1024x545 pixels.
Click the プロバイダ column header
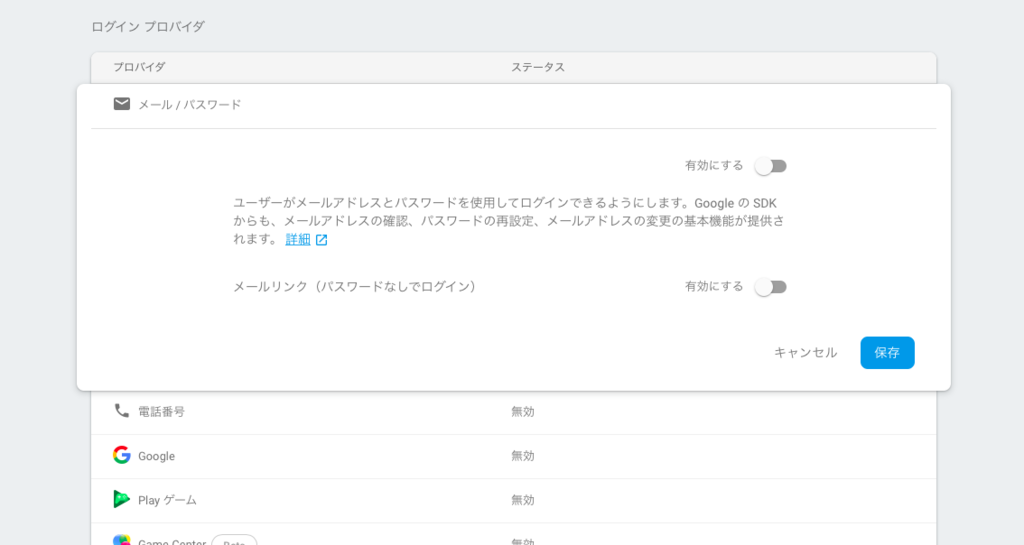click(x=139, y=67)
